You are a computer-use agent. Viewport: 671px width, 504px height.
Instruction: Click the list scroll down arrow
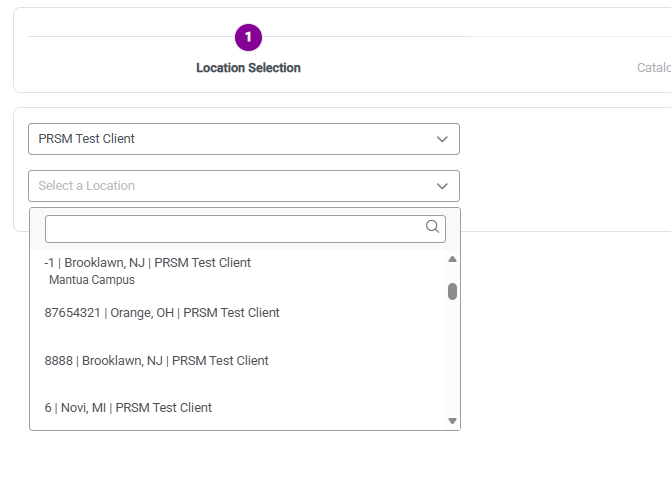point(452,421)
